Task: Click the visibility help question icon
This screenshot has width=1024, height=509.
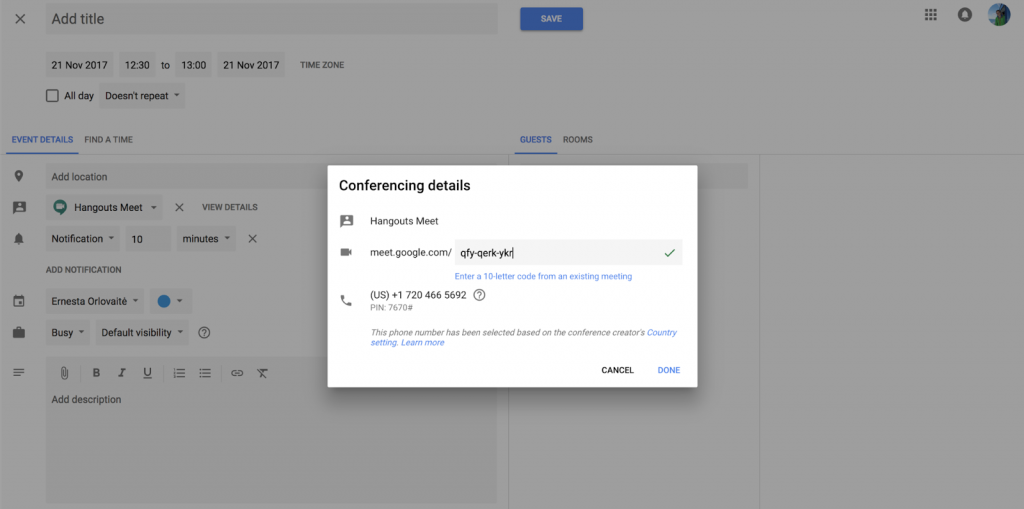Action: pos(205,333)
